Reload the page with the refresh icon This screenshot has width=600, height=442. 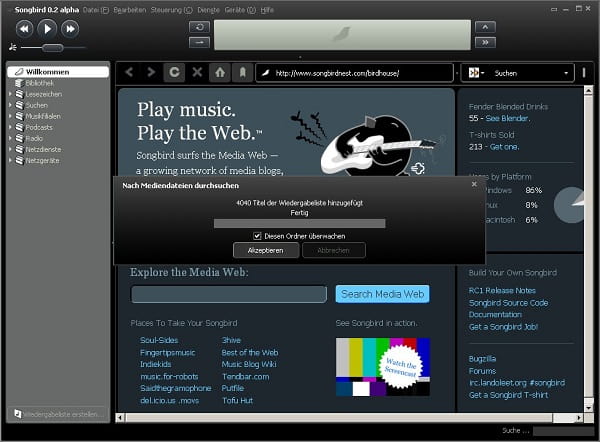[x=174, y=73]
